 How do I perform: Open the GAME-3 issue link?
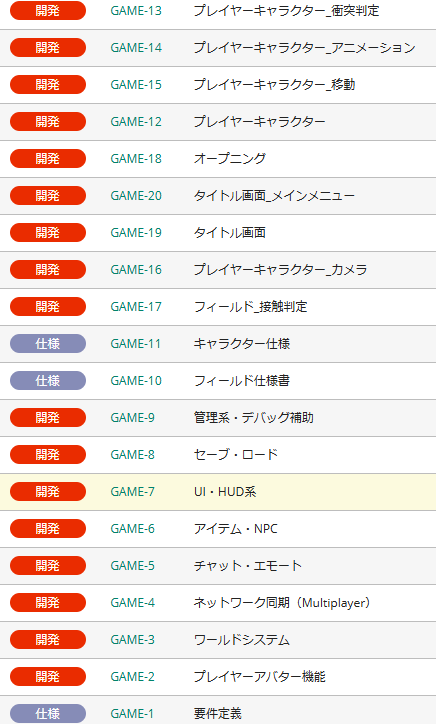click(x=132, y=640)
